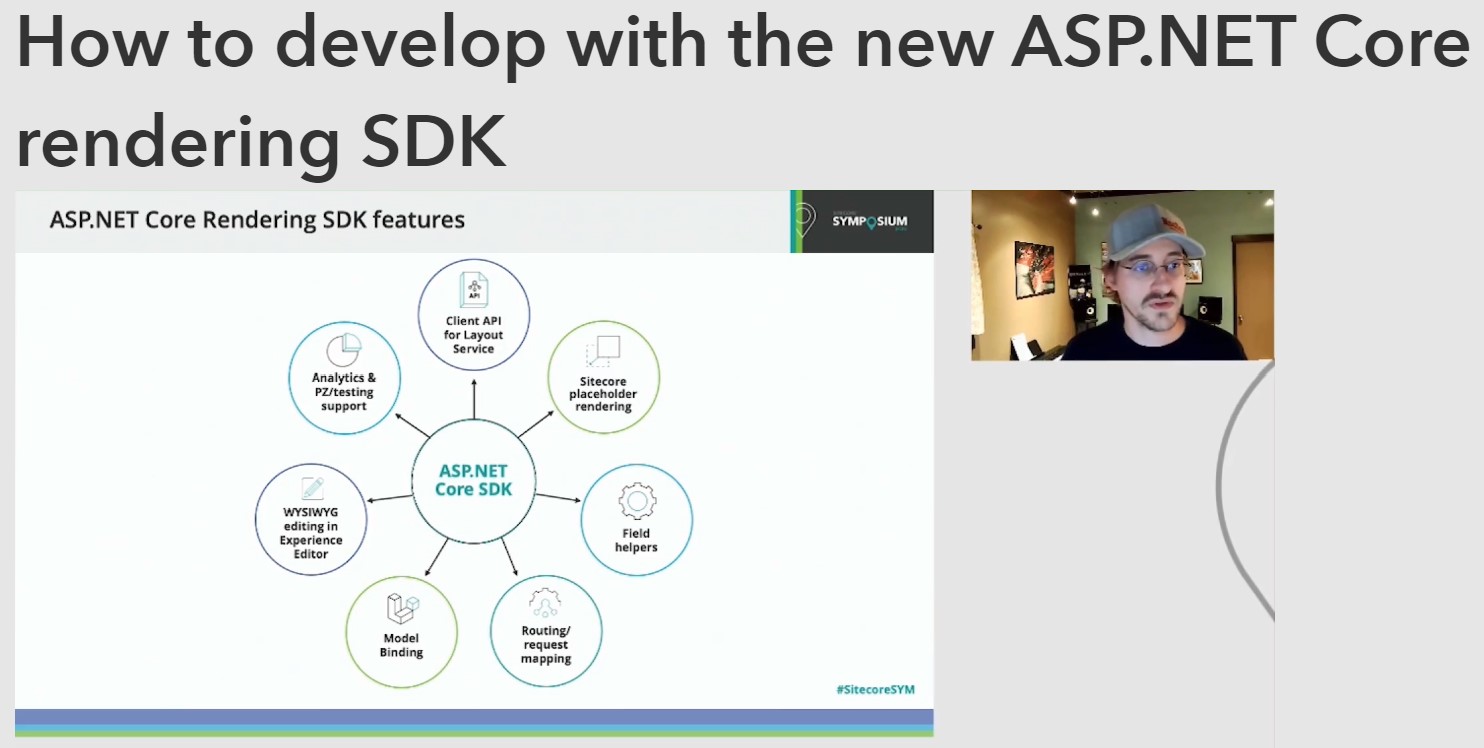Click the 'SYMPOSIUM' logo text
1484x748 pixels.
tap(870, 221)
